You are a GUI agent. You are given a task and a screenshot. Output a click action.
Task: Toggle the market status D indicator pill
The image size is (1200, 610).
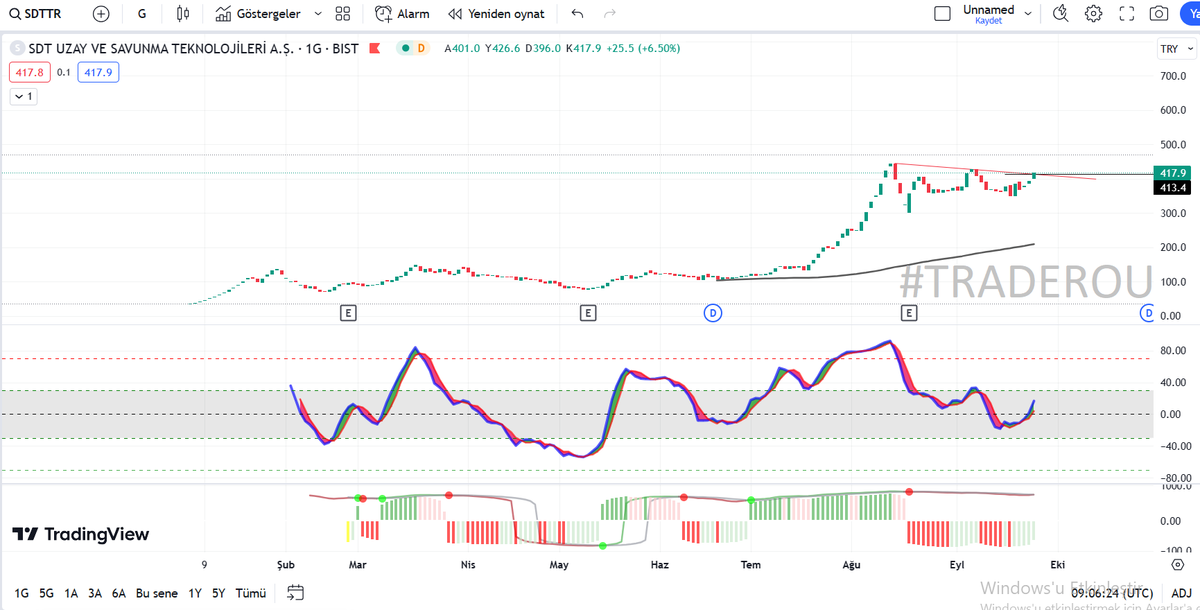[412, 48]
